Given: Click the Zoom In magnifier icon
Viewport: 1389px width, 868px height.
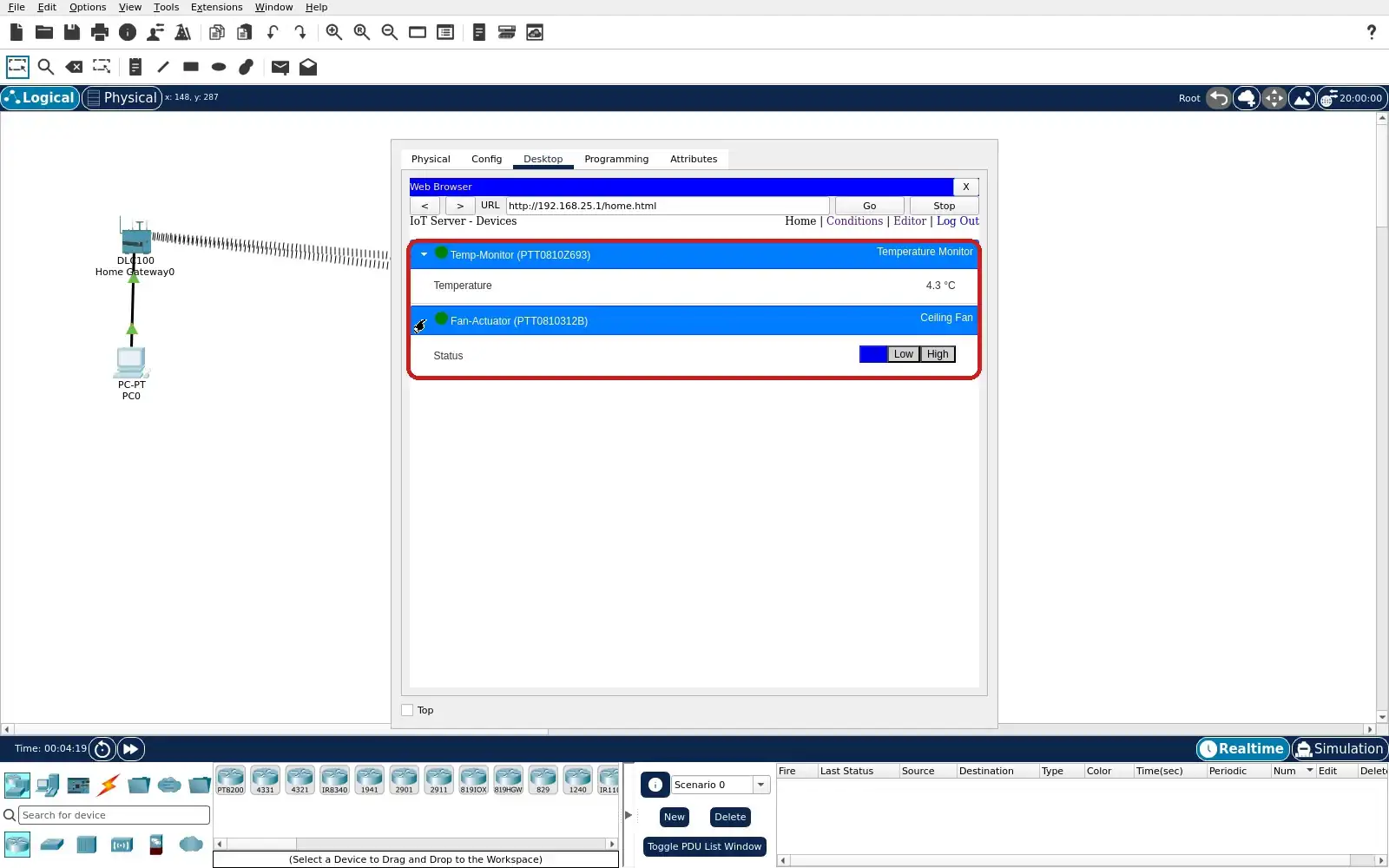Looking at the screenshot, I should click(x=334, y=32).
